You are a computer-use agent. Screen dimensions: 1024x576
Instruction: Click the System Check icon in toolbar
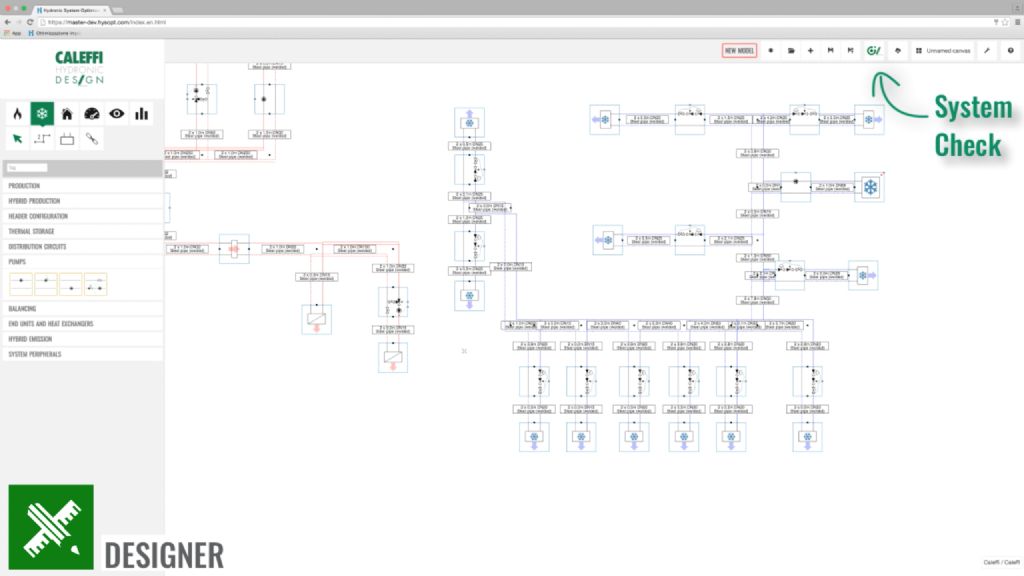coord(874,50)
